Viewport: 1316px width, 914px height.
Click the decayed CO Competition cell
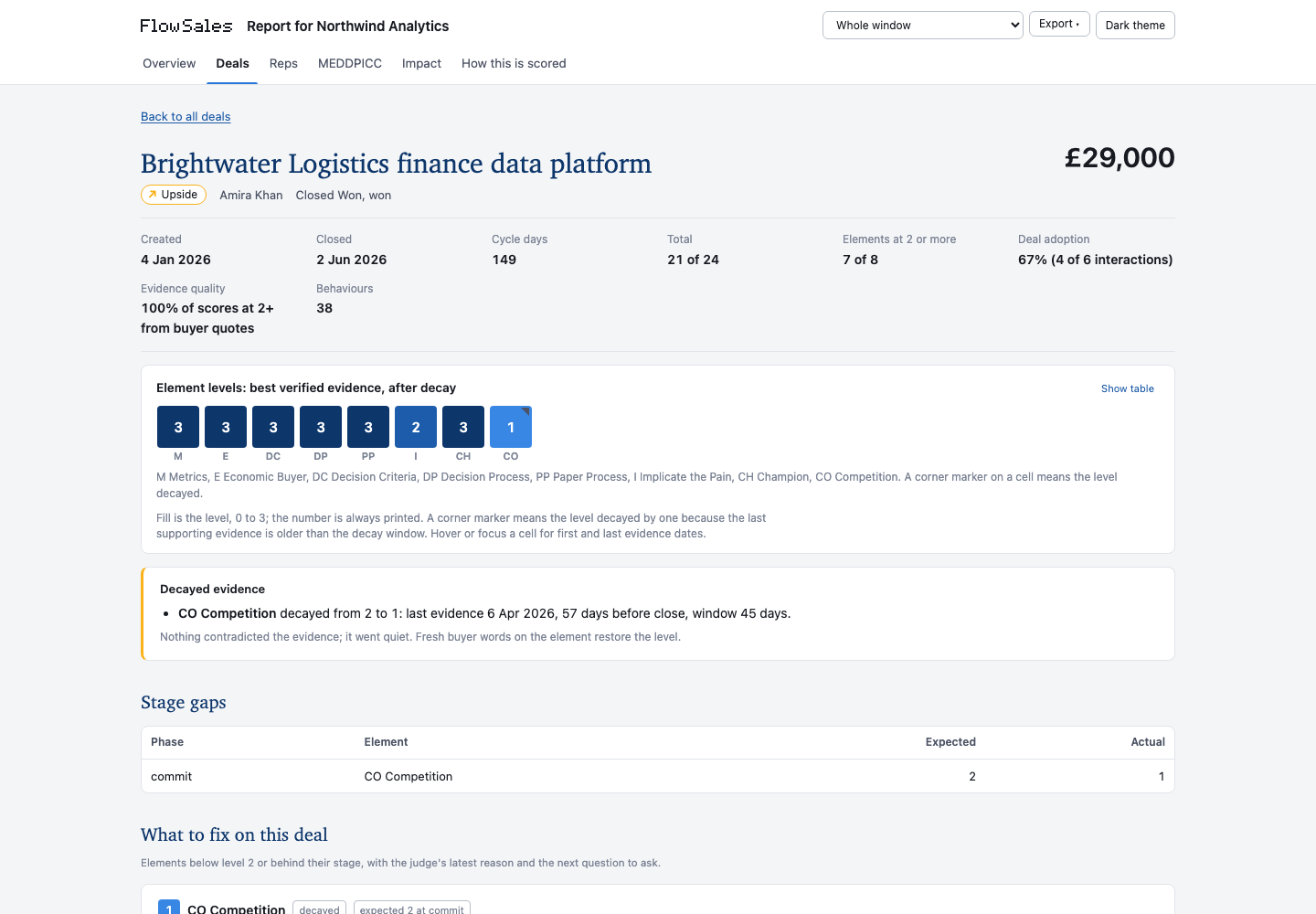[x=511, y=427]
